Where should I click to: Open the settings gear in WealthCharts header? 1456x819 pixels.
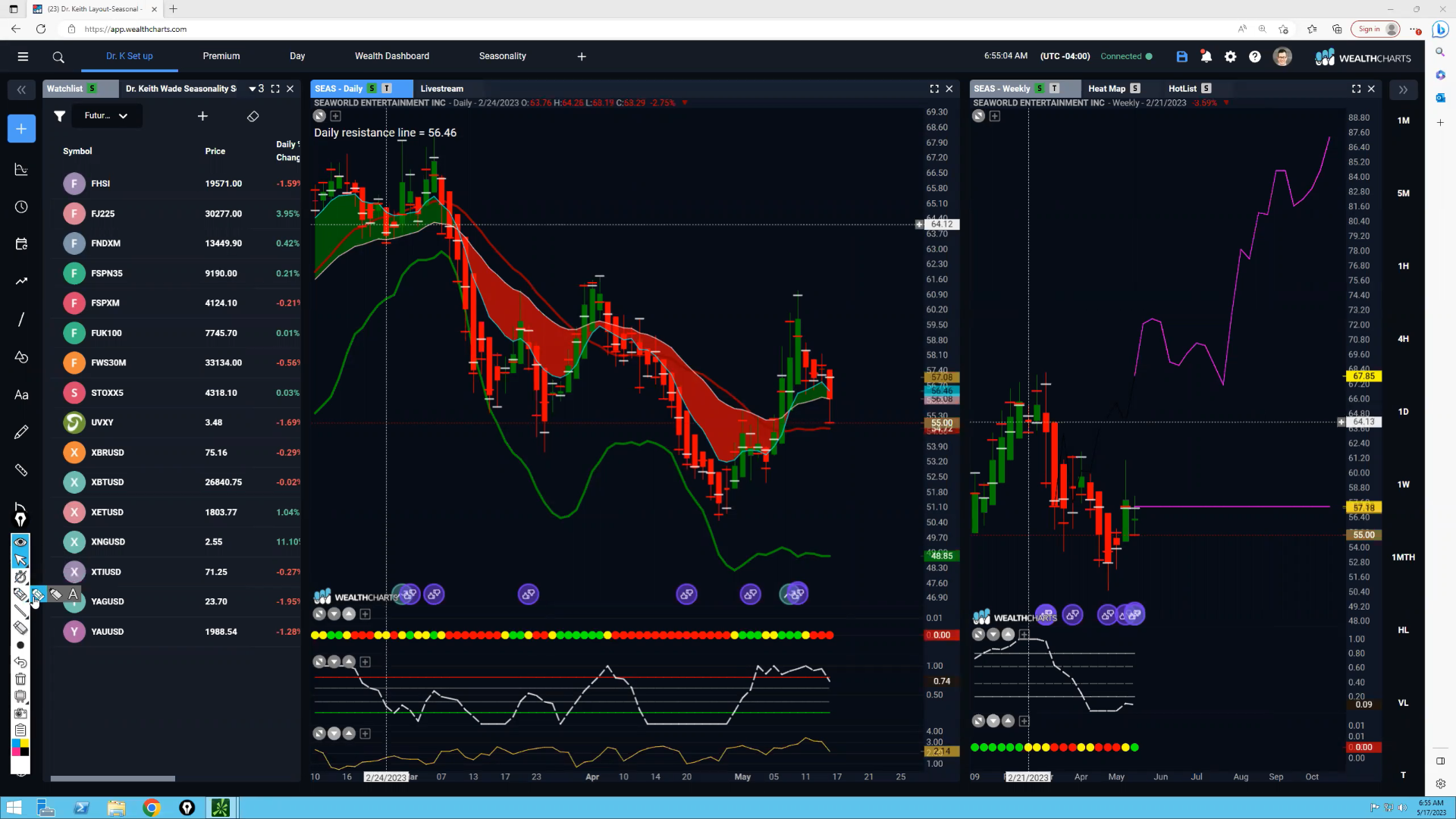[1230, 57]
